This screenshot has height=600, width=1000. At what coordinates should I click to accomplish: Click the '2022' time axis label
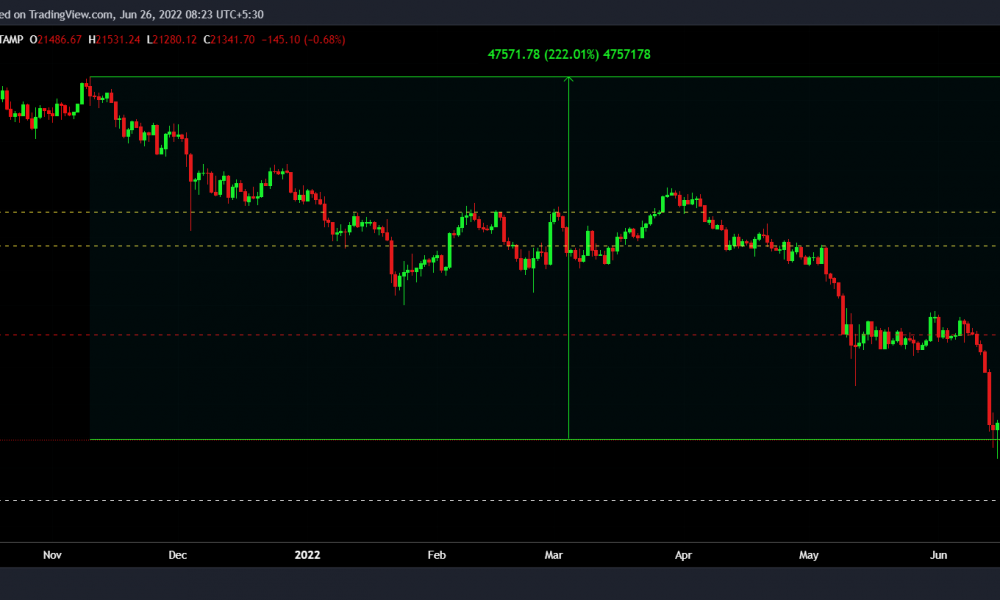click(x=307, y=555)
